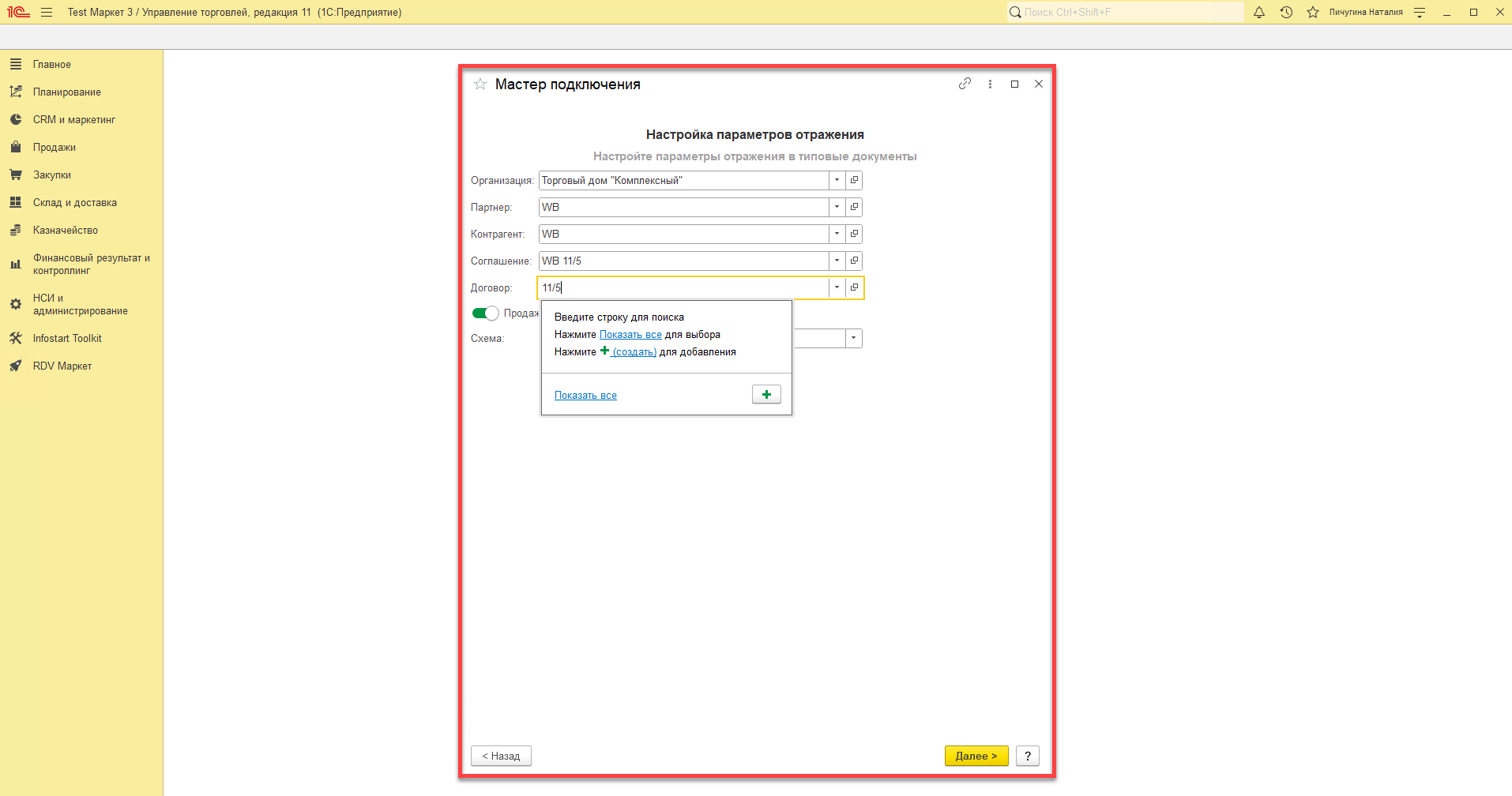Click into the Организация input field
This screenshot has width=1512, height=796.
[684, 180]
